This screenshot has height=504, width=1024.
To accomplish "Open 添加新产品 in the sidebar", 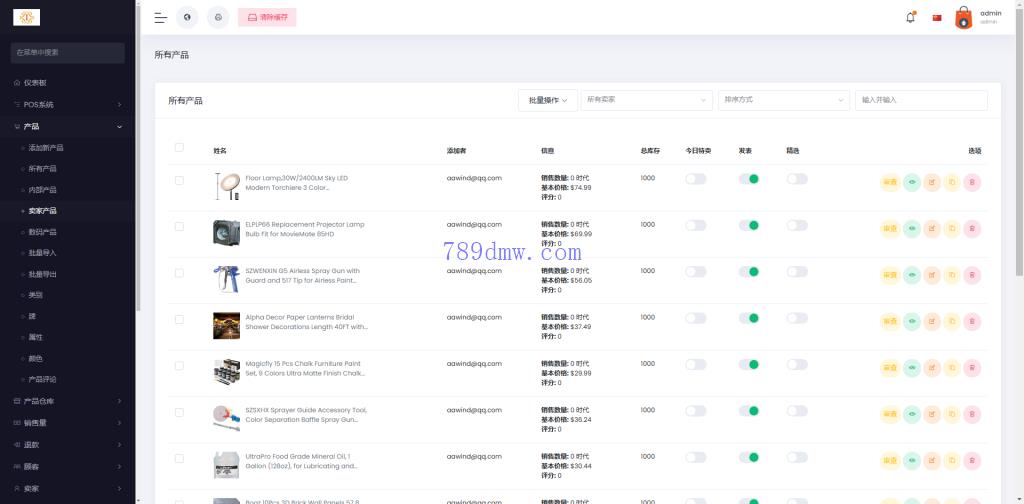I will tap(46, 148).
